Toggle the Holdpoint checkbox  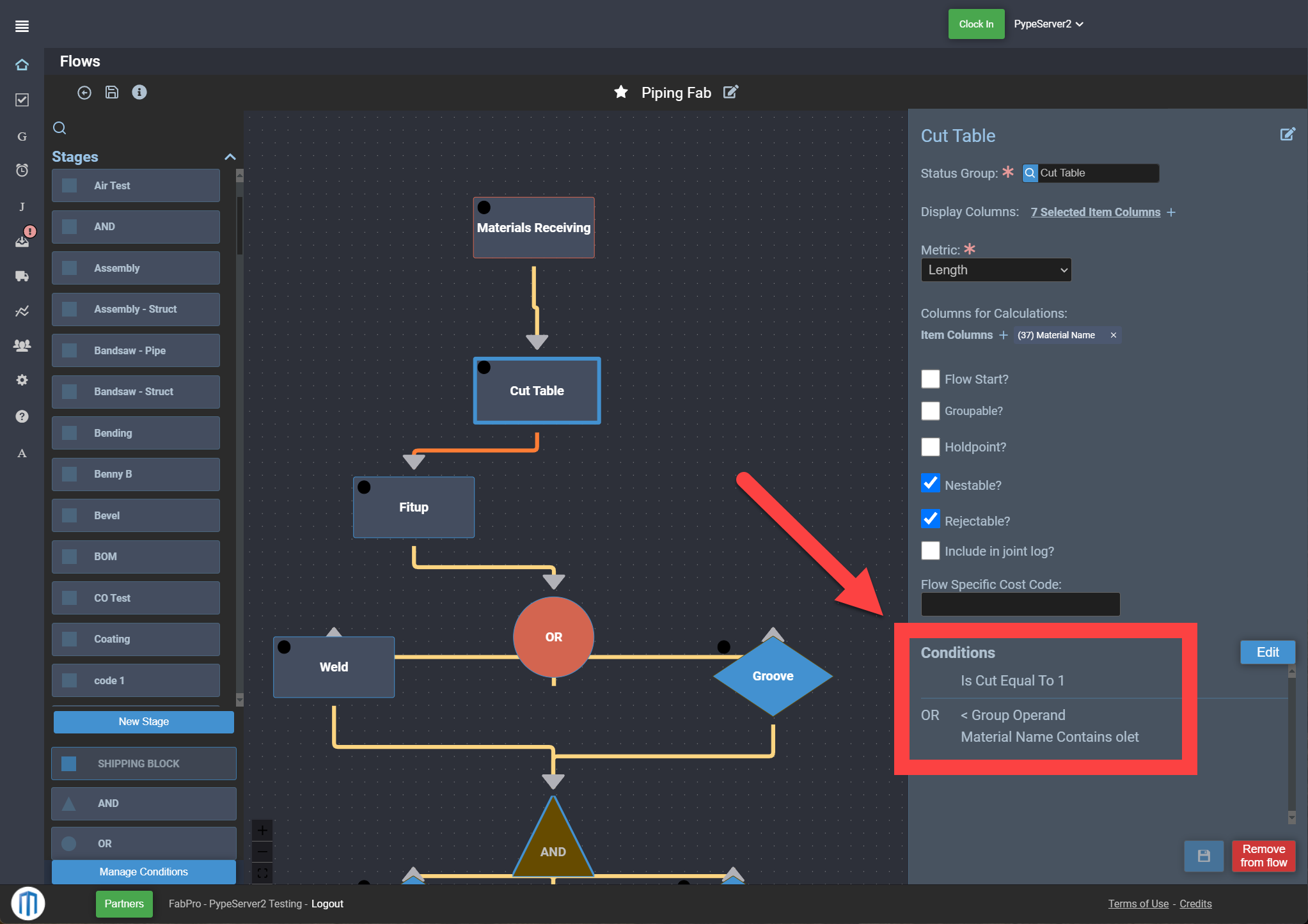[x=931, y=447]
